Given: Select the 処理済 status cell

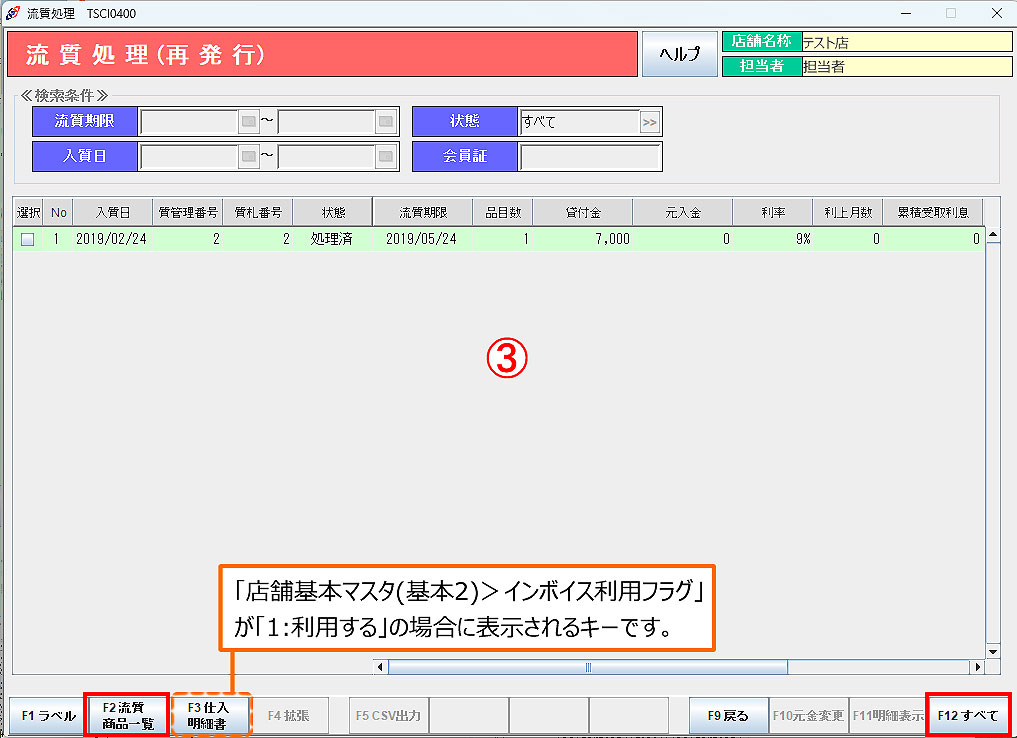Looking at the screenshot, I should pyautogui.click(x=332, y=239).
